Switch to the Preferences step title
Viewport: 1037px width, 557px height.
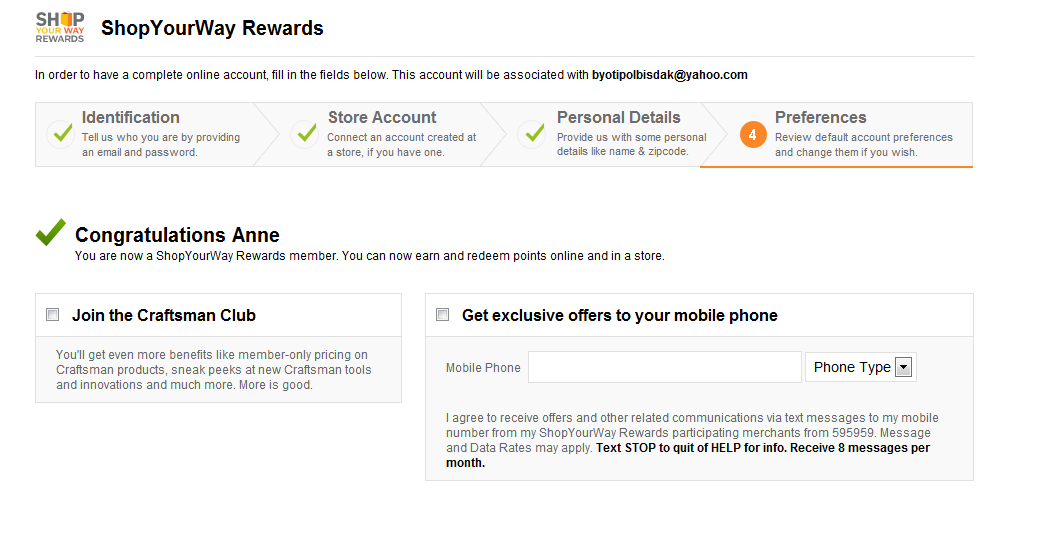tap(820, 117)
